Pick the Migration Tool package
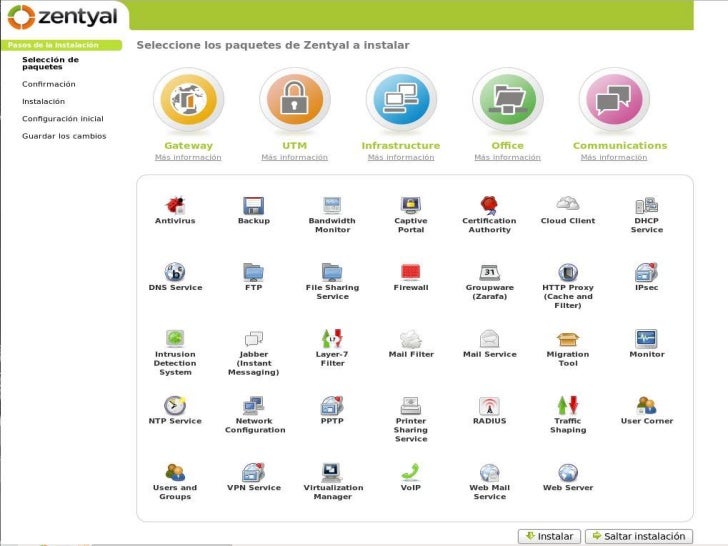The height and width of the screenshot is (546, 728). point(568,348)
